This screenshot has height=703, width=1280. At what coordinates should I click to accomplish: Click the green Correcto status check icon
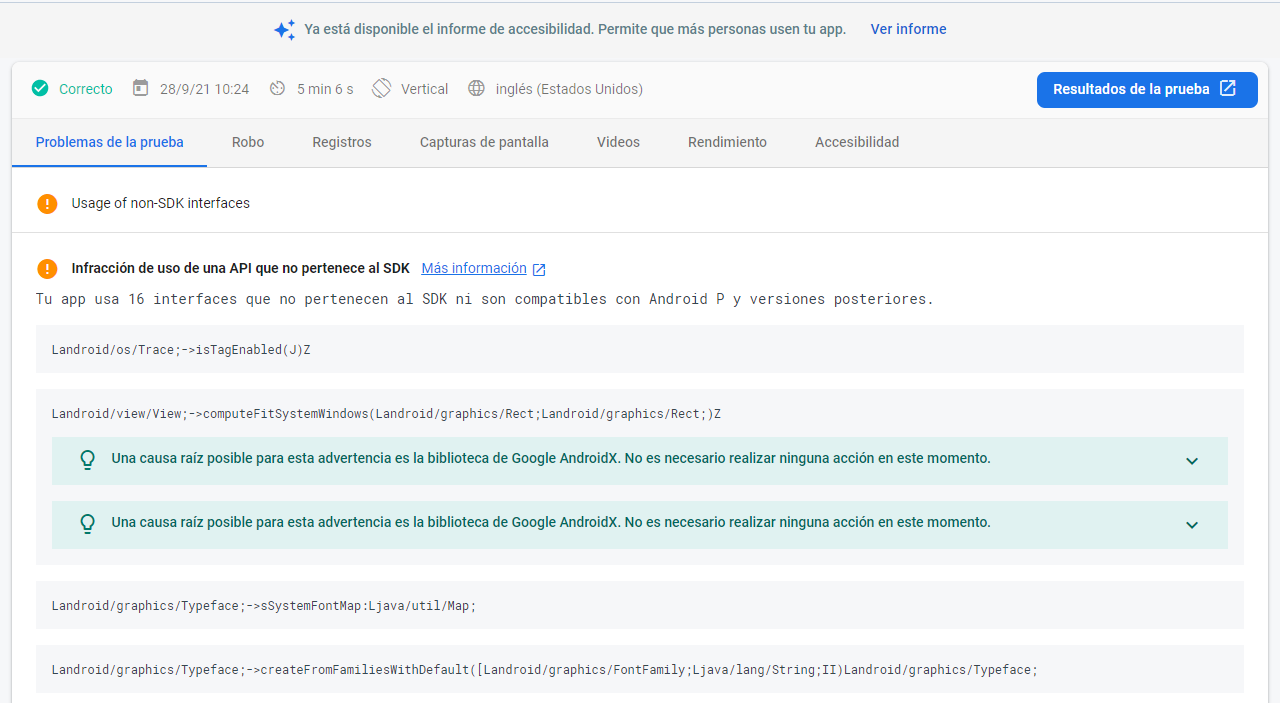click(40, 88)
